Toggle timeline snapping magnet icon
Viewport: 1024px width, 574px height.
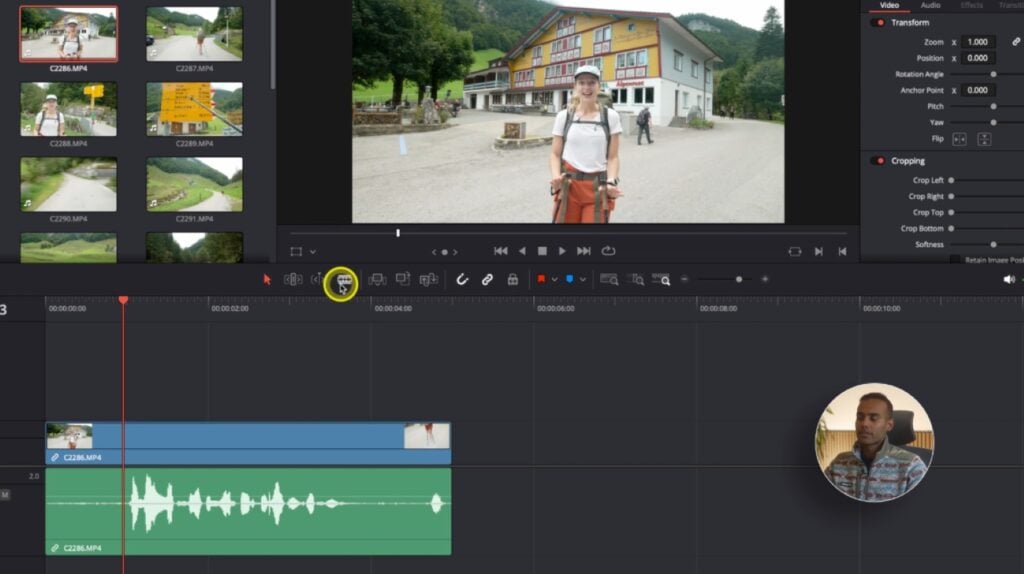462,280
